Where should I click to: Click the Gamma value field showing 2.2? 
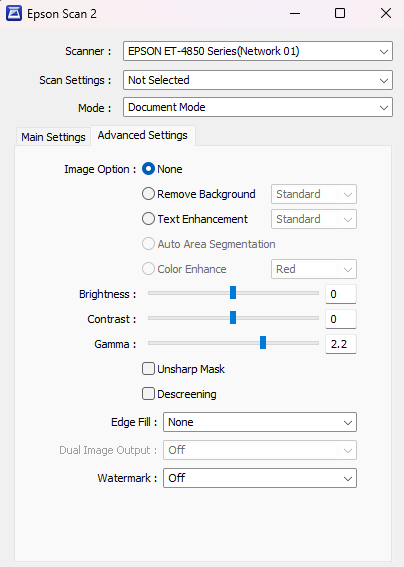coord(341,344)
